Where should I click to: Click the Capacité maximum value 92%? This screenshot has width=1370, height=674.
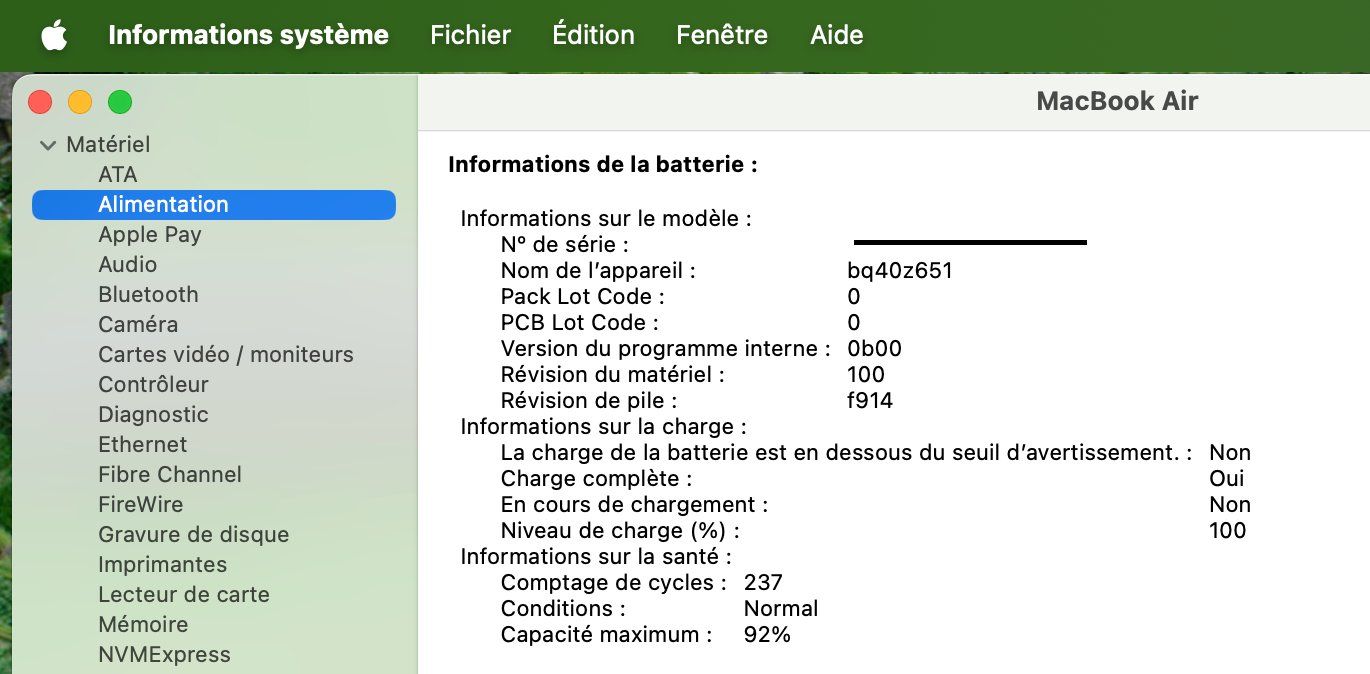[x=767, y=635]
